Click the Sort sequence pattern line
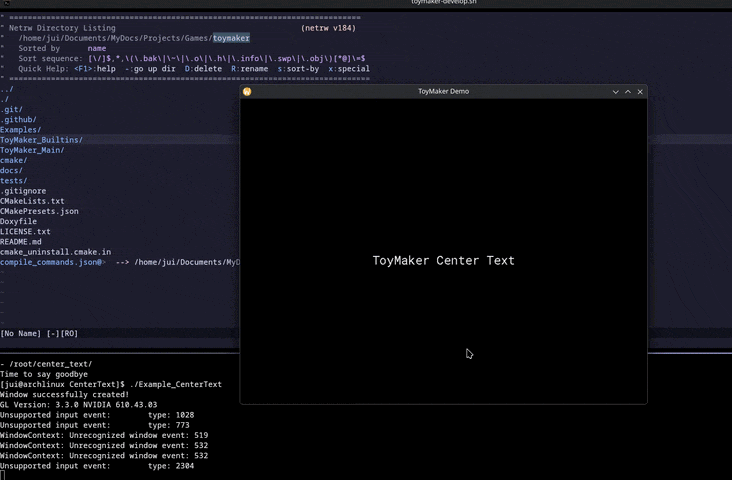 [x=191, y=59]
